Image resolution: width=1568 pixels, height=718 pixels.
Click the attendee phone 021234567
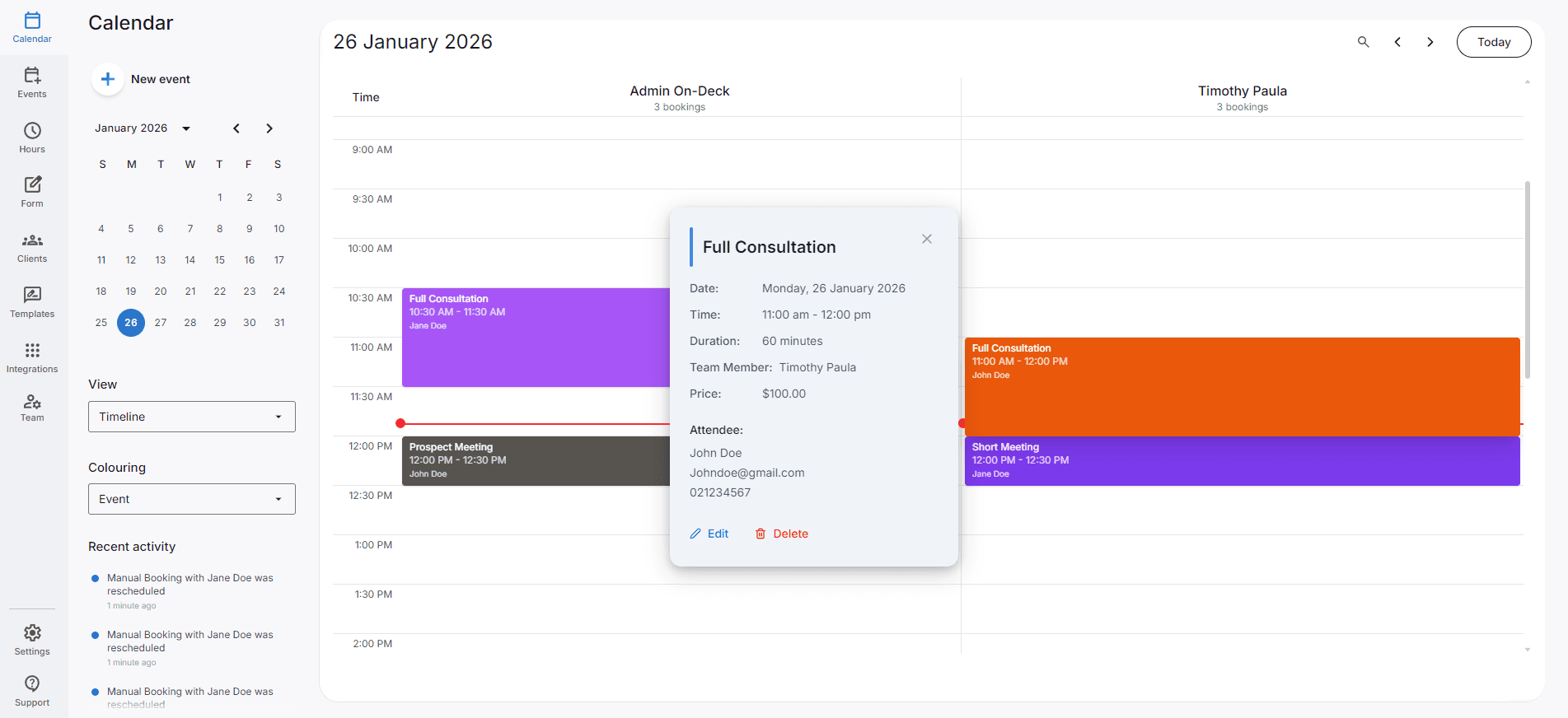click(720, 492)
